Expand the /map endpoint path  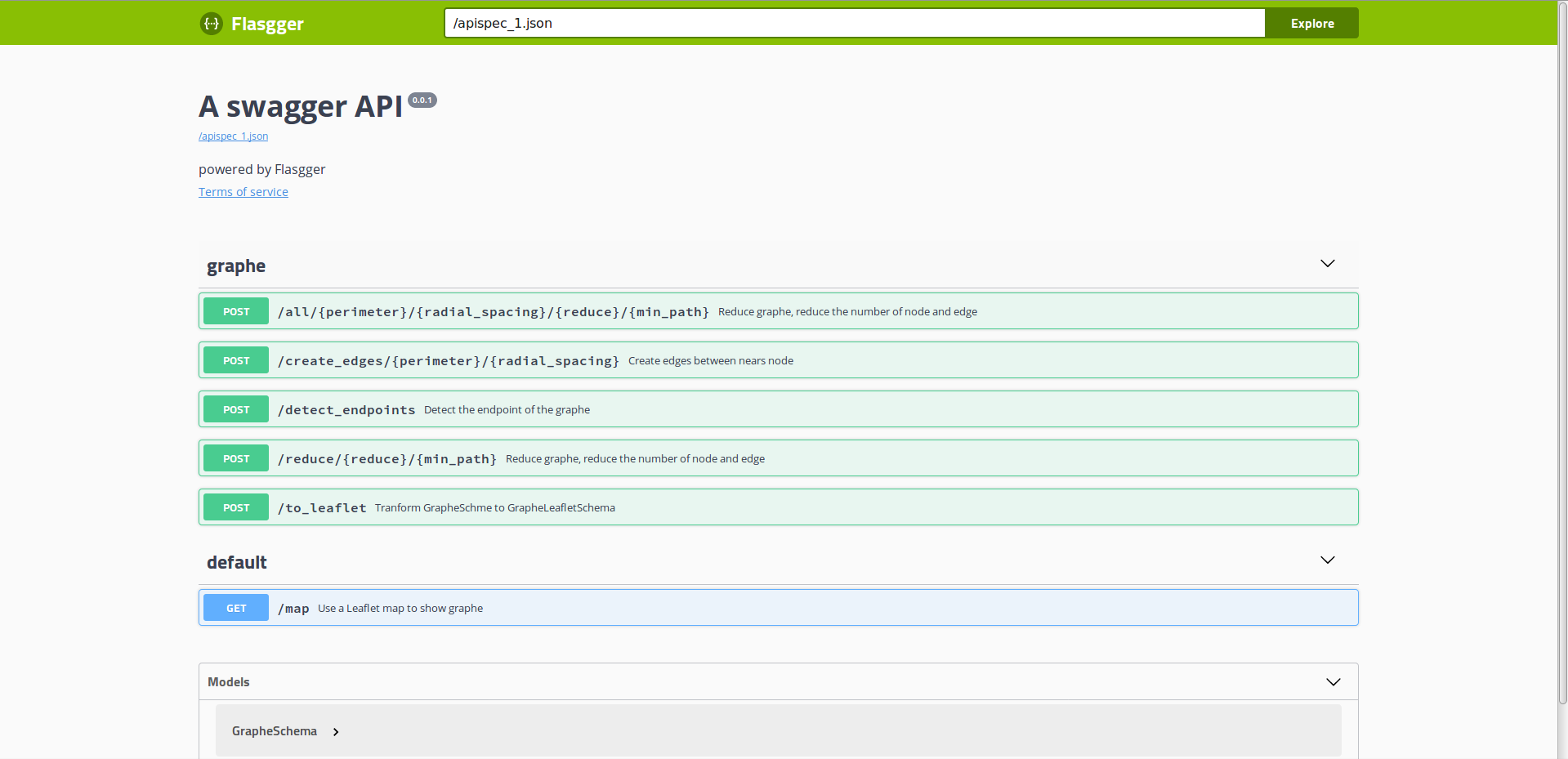(x=293, y=609)
